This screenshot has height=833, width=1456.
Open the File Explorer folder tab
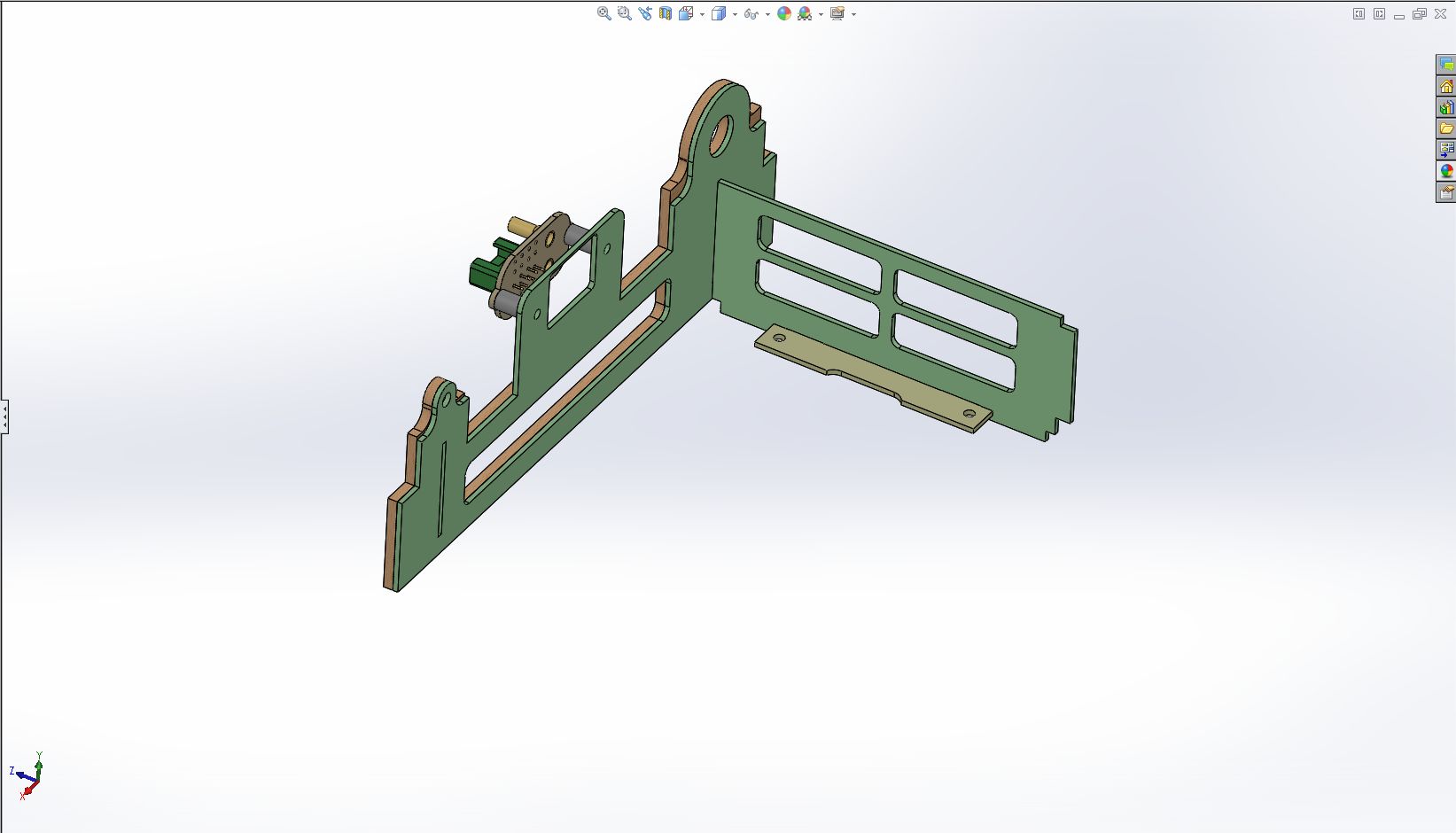coord(1446,129)
